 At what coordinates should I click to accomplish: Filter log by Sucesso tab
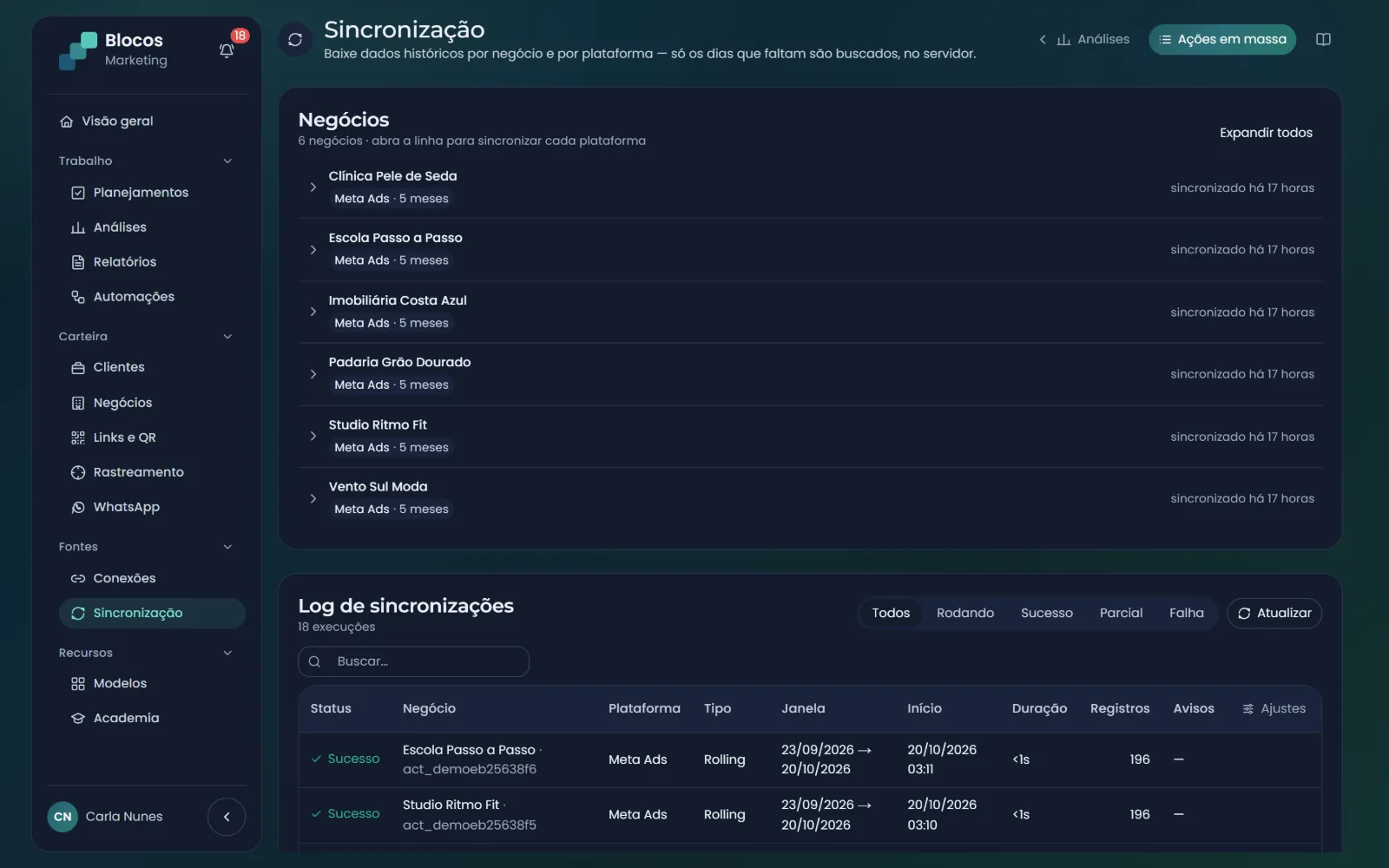[x=1047, y=613]
